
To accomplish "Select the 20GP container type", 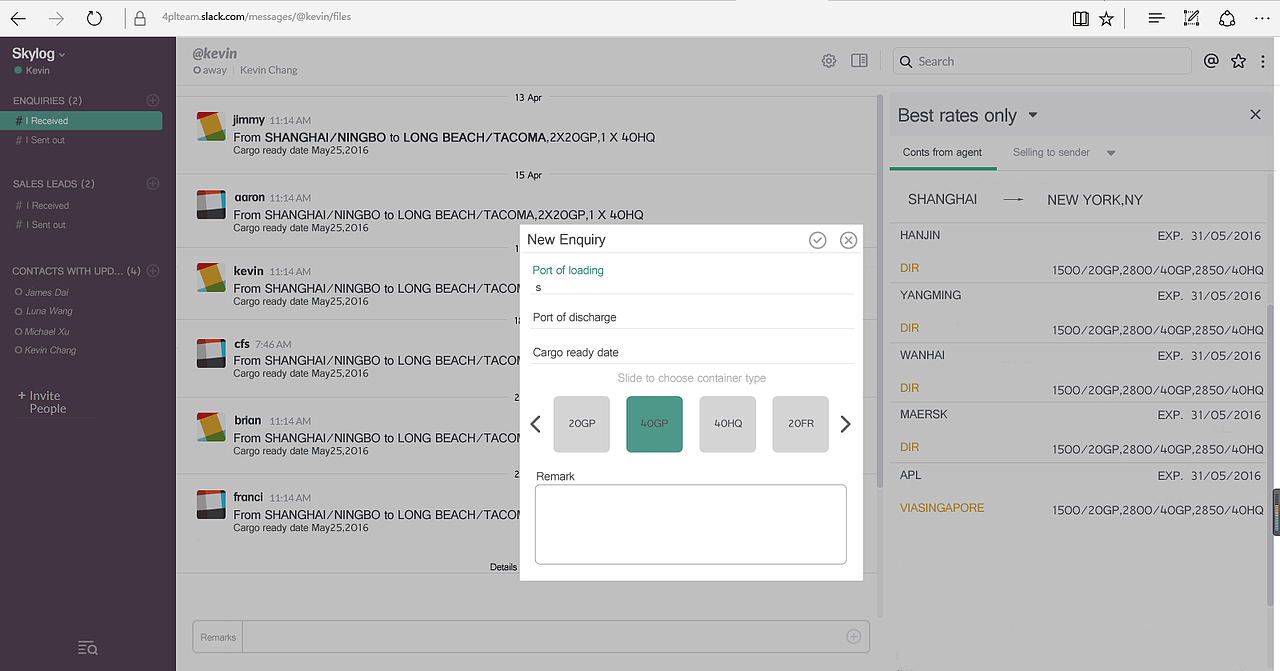I will (582, 424).
